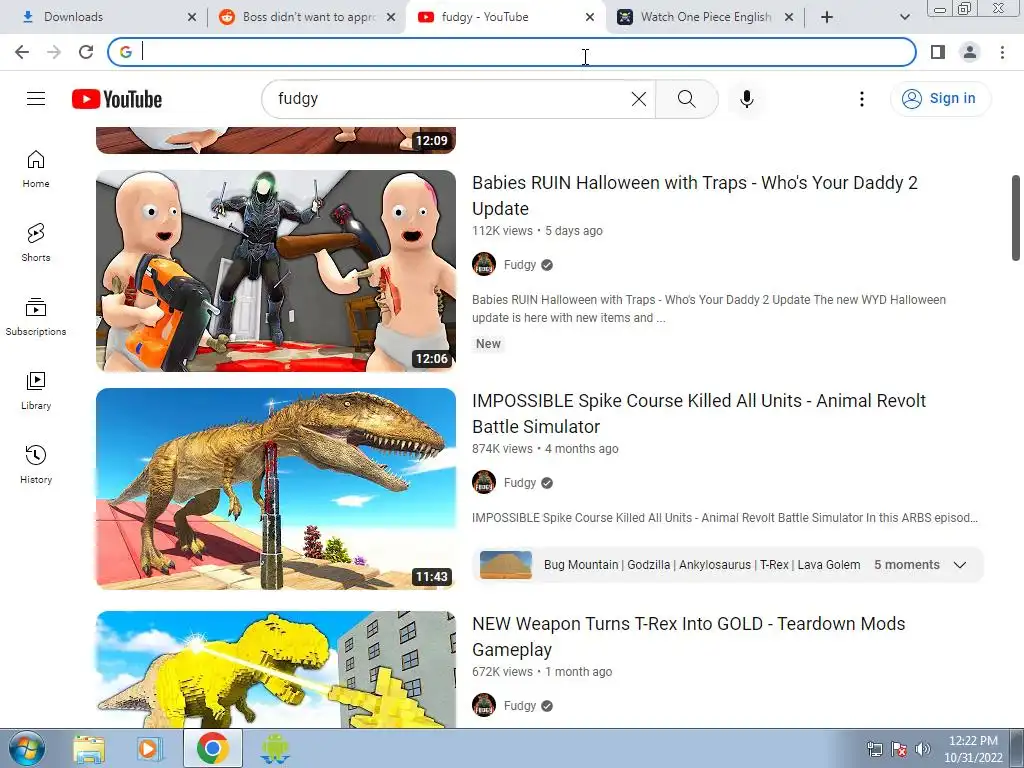
Task: Open Chrome profile avatar icon
Action: point(970,52)
